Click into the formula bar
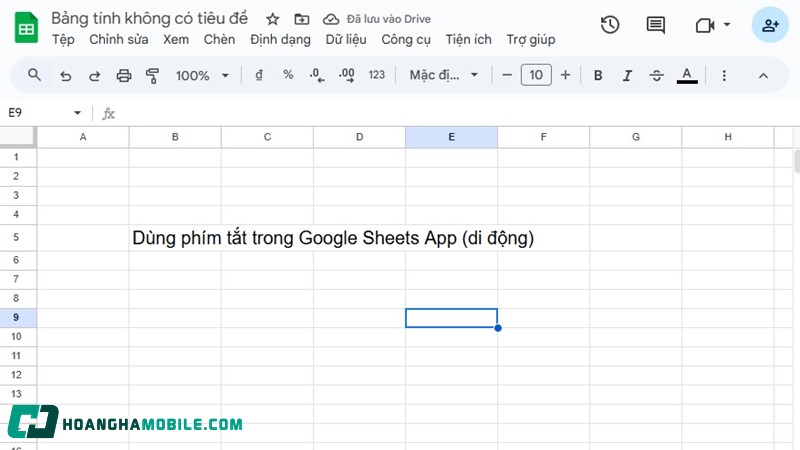The height and width of the screenshot is (450, 800). 454,113
